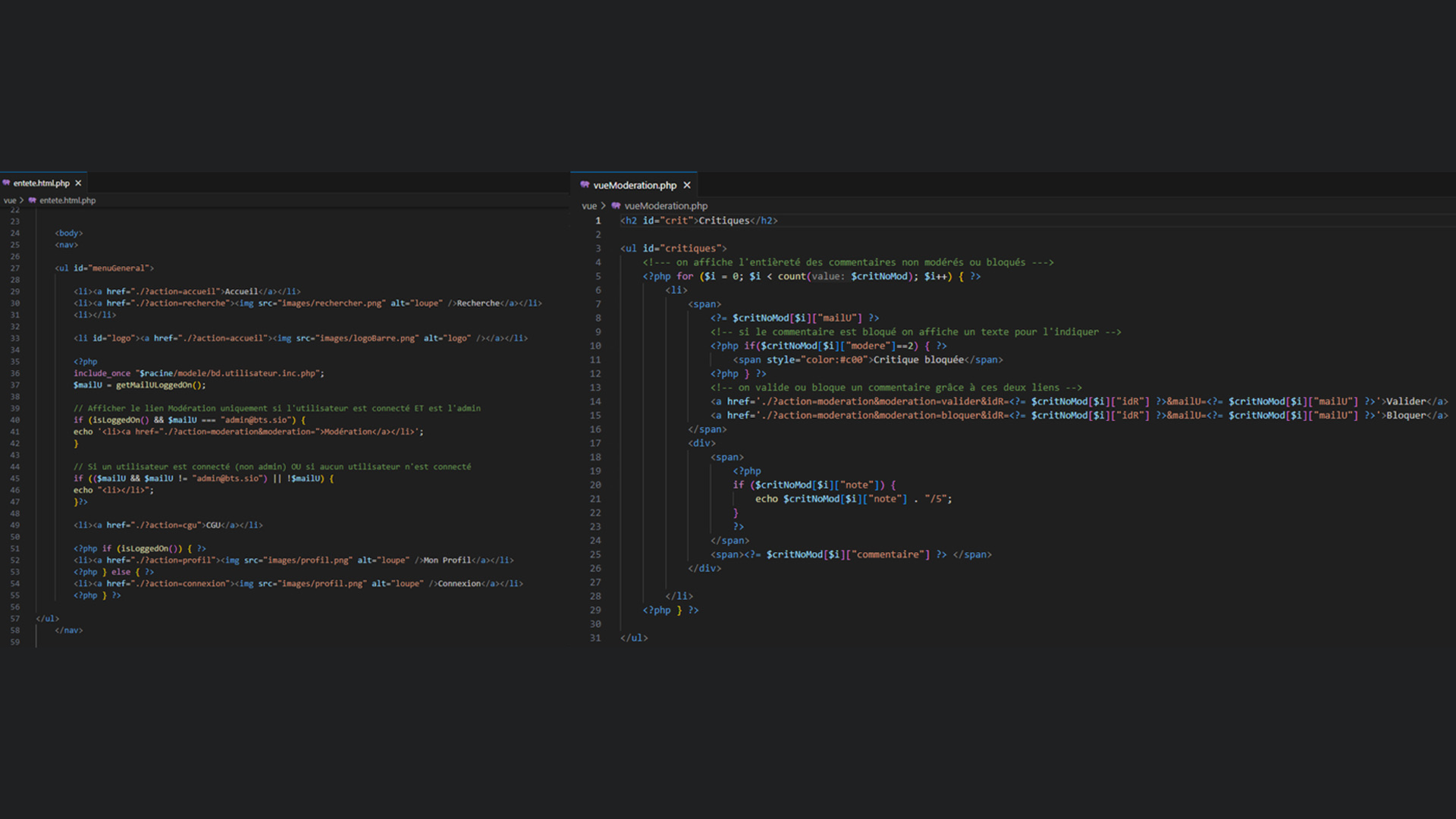
Task: Click 'echo $critNoMod[$i]["note"]' line 21
Action: coord(853,498)
